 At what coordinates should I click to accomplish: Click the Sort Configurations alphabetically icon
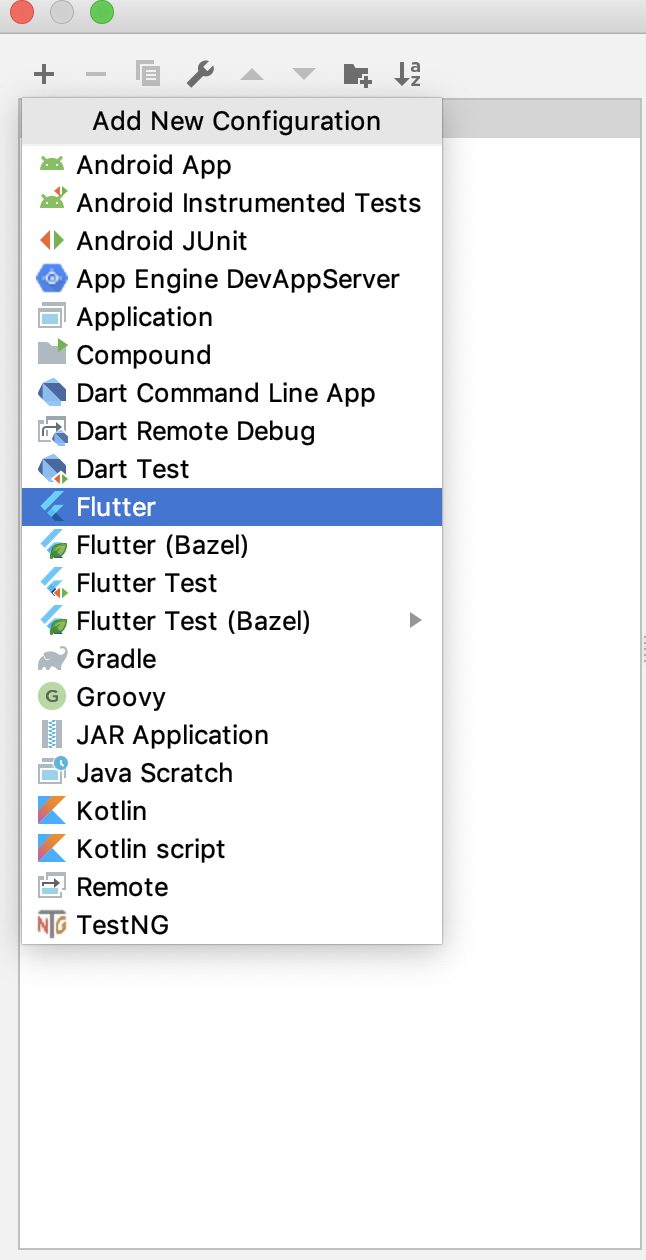pyautogui.click(x=408, y=74)
